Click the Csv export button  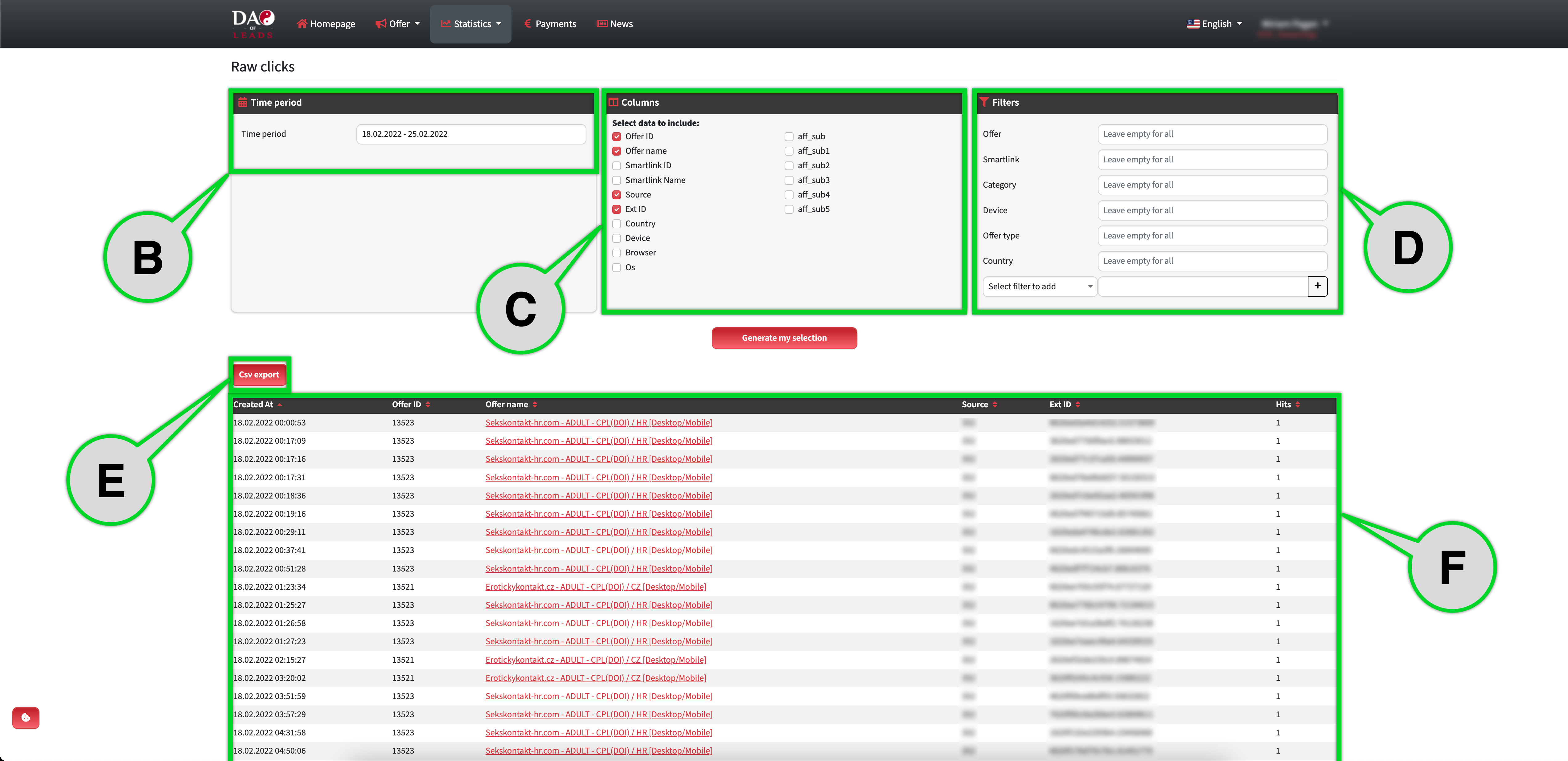(x=259, y=375)
